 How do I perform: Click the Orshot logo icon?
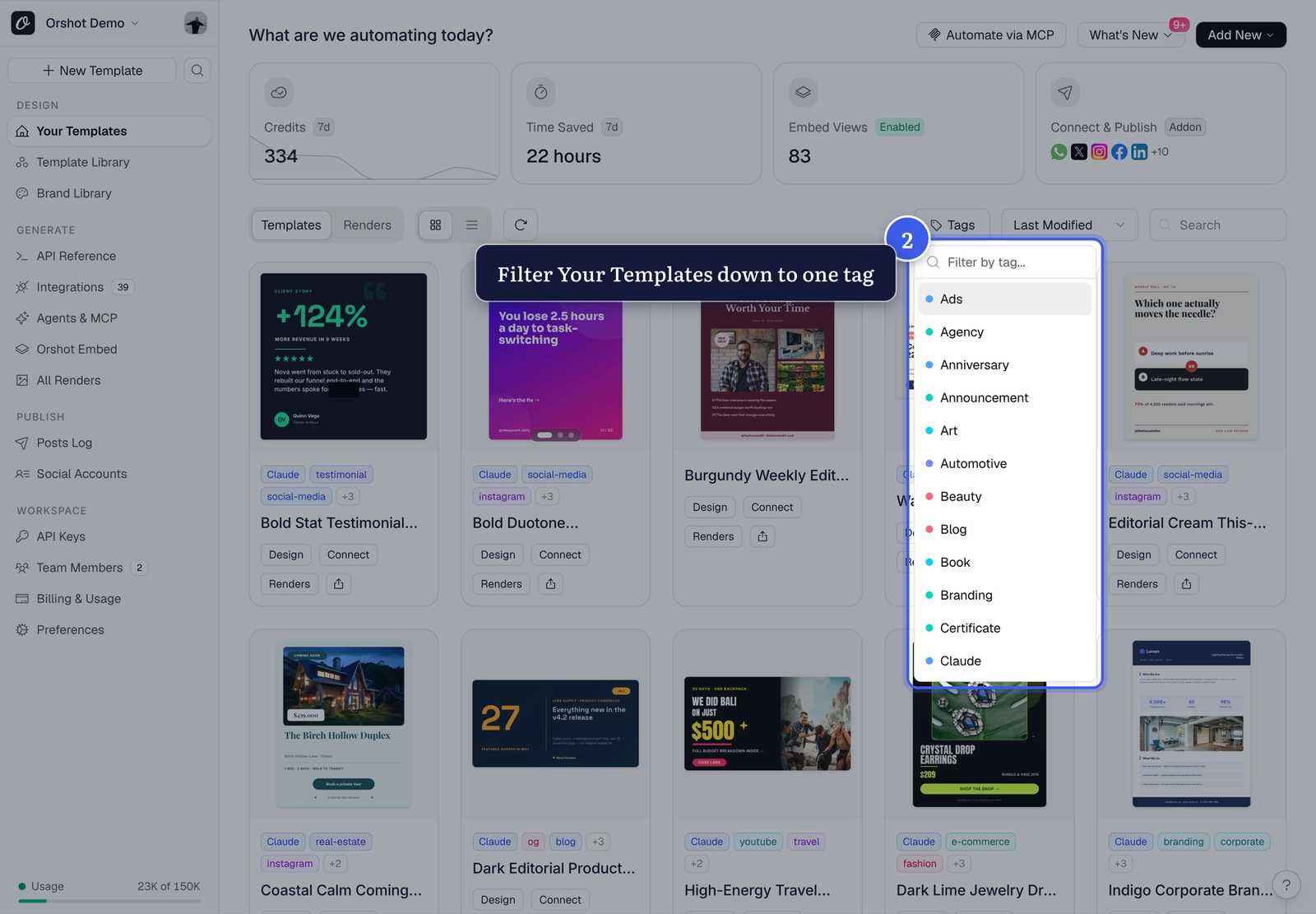coord(23,23)
